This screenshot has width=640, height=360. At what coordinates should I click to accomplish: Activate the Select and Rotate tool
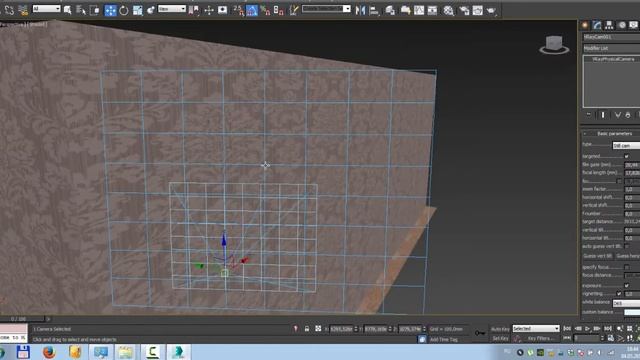tap(123, 10)
